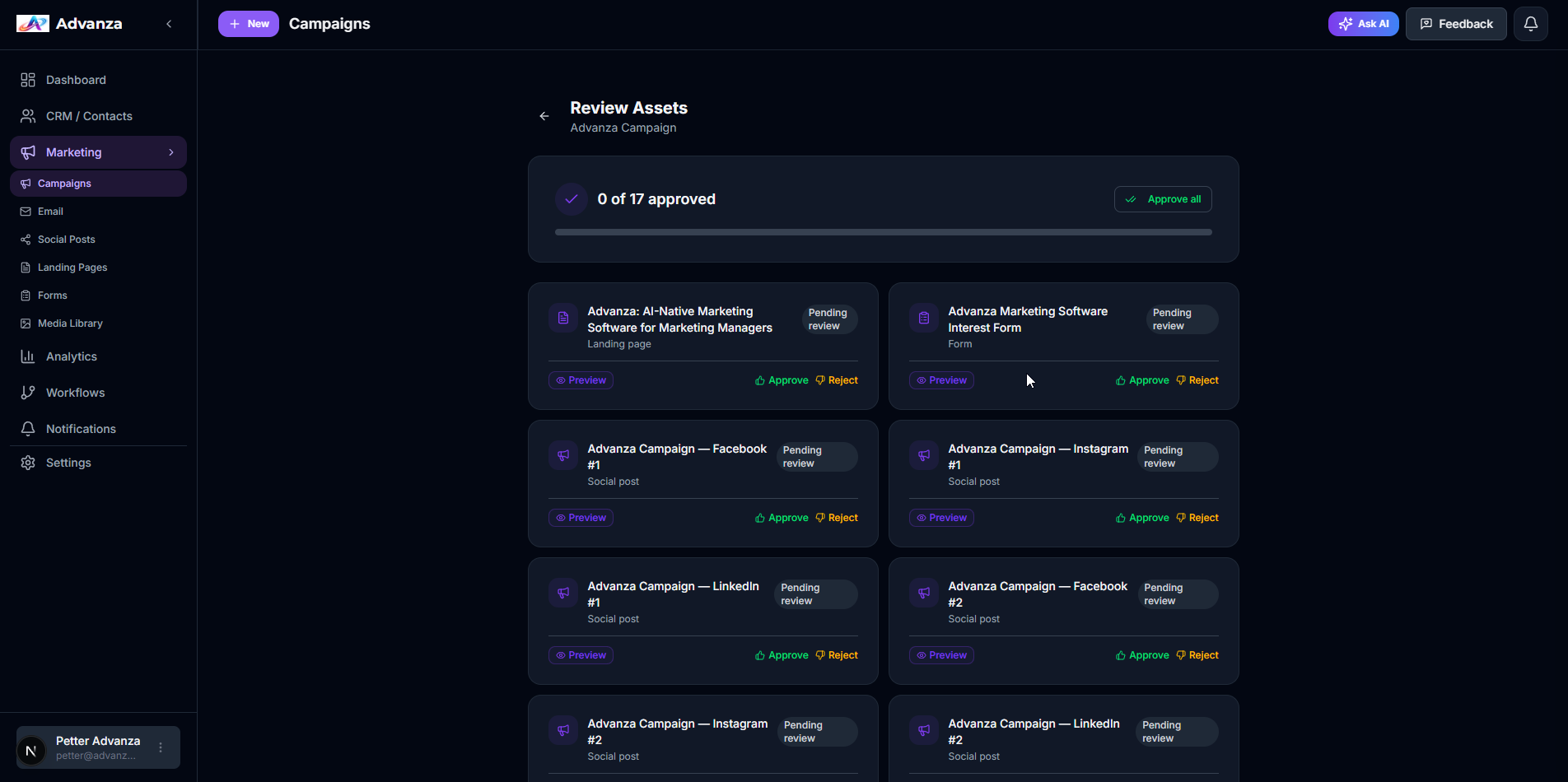Image resolution: width=1568 pixels, height=782 pixels.
Task: Open the Forms section icon
Action: point(26,295)
